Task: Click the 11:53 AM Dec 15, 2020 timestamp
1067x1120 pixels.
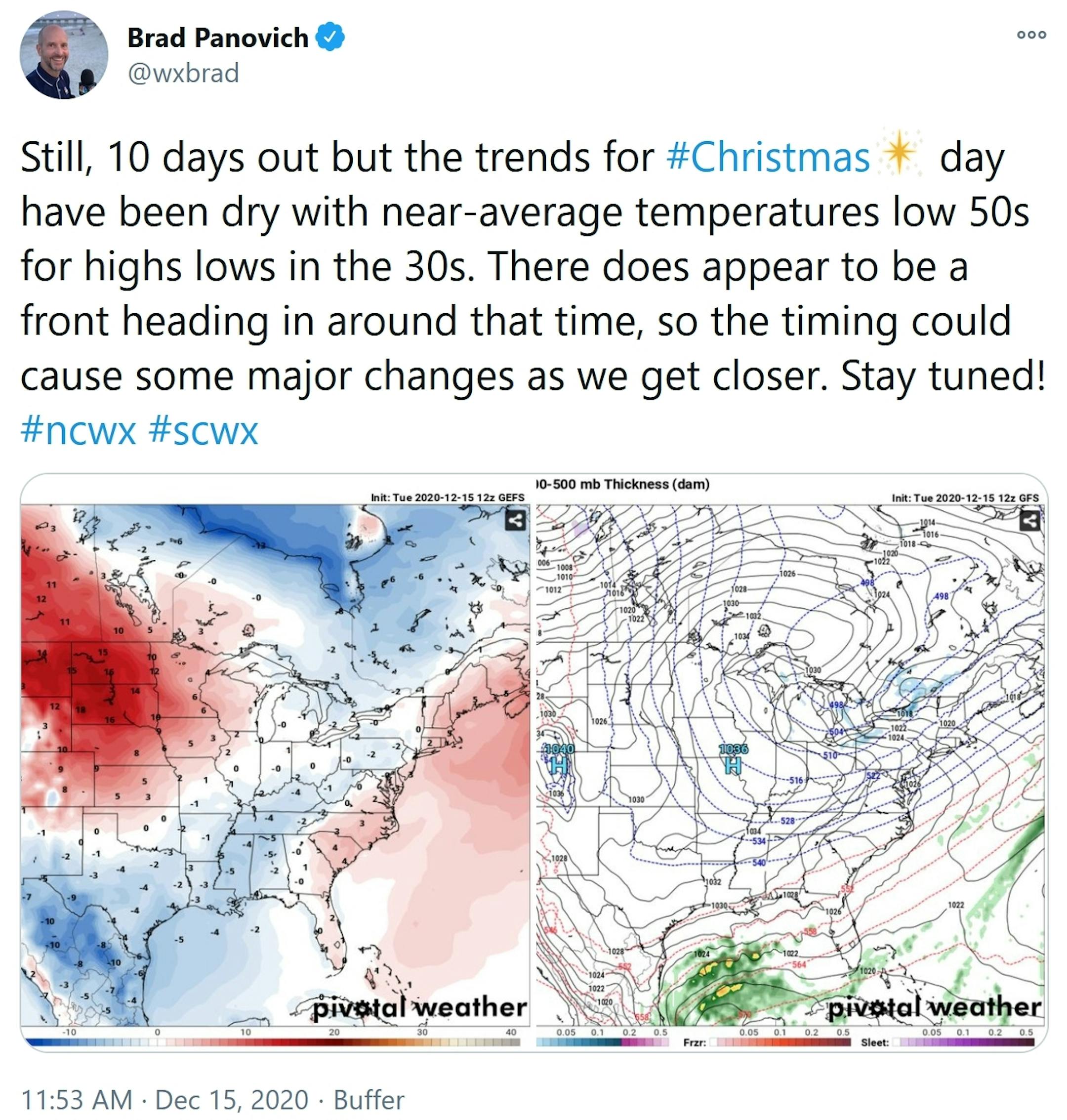Action: (165, 1099)
